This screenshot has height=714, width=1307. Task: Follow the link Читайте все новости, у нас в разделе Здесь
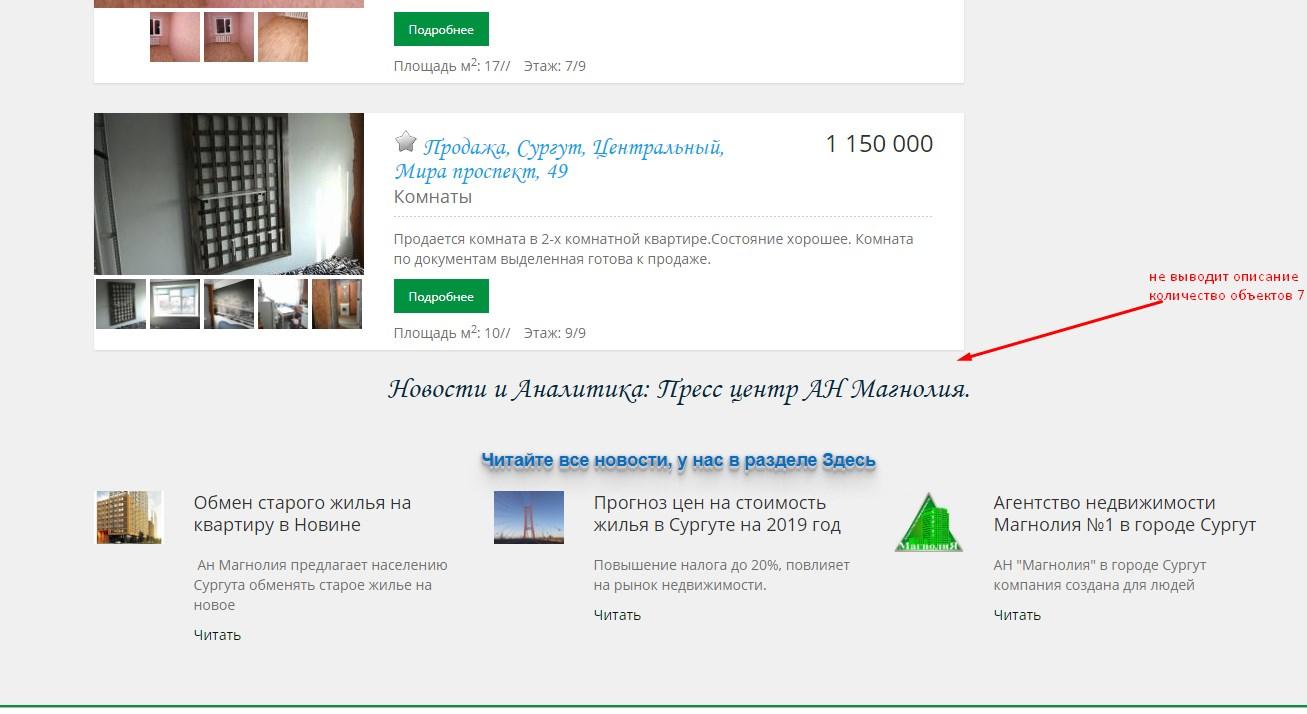(x=678, y=460)
